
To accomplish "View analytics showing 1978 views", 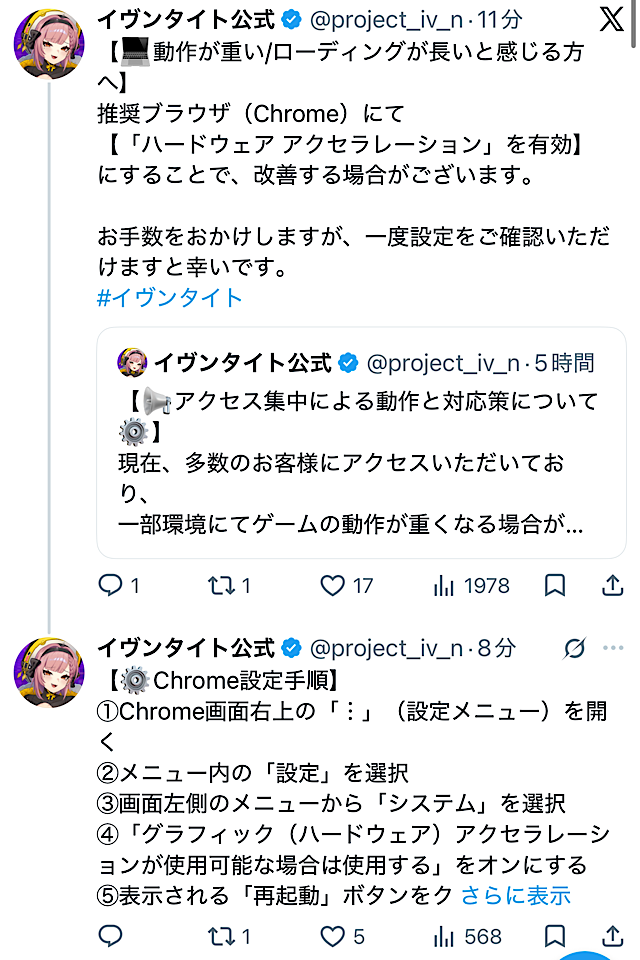I will [471, 586].
